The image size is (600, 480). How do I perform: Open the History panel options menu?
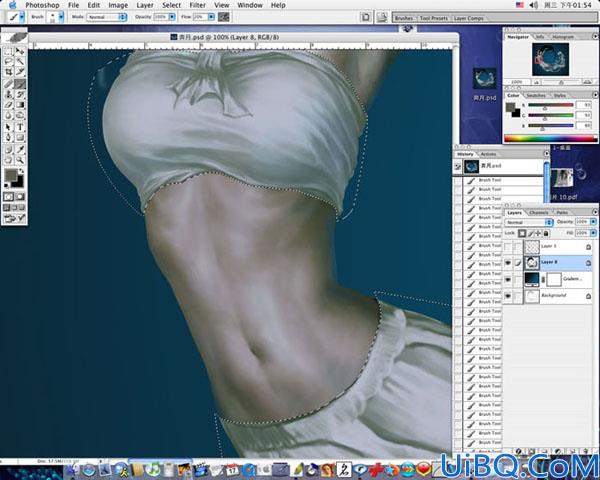546,153
